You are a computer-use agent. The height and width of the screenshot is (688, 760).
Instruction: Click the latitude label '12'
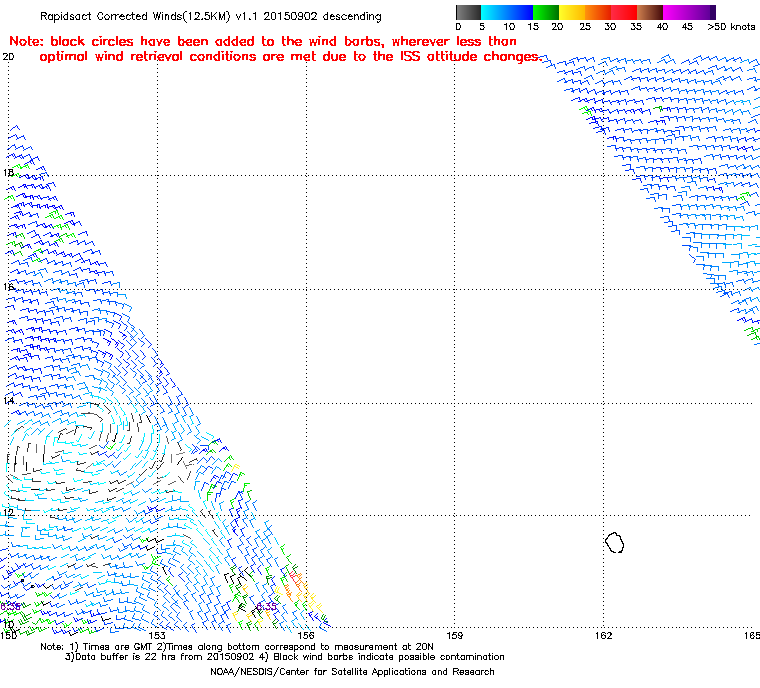click(8, 513)
